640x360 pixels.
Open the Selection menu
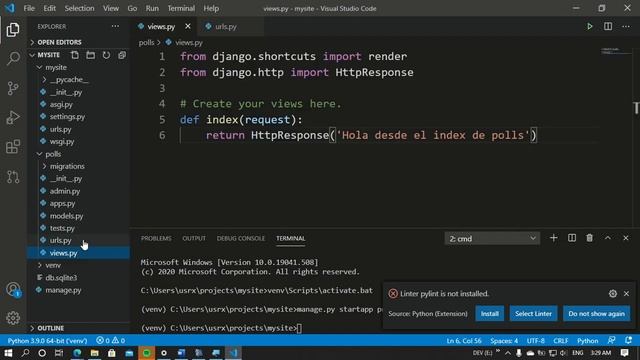coord(79,8)
